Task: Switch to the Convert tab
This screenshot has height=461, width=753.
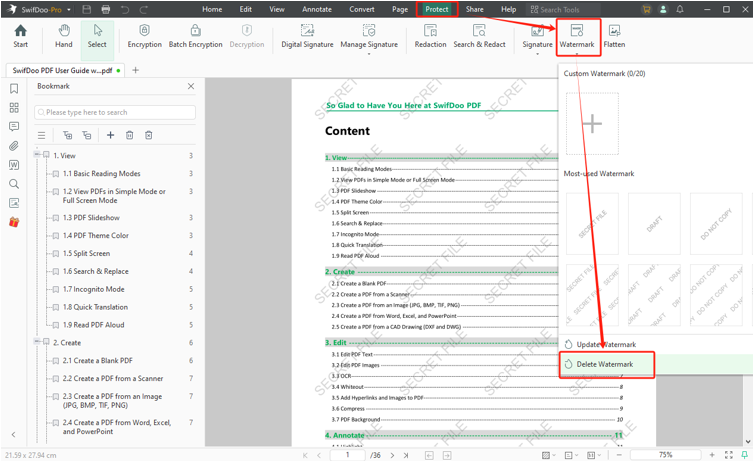Action: pos(362,9)
